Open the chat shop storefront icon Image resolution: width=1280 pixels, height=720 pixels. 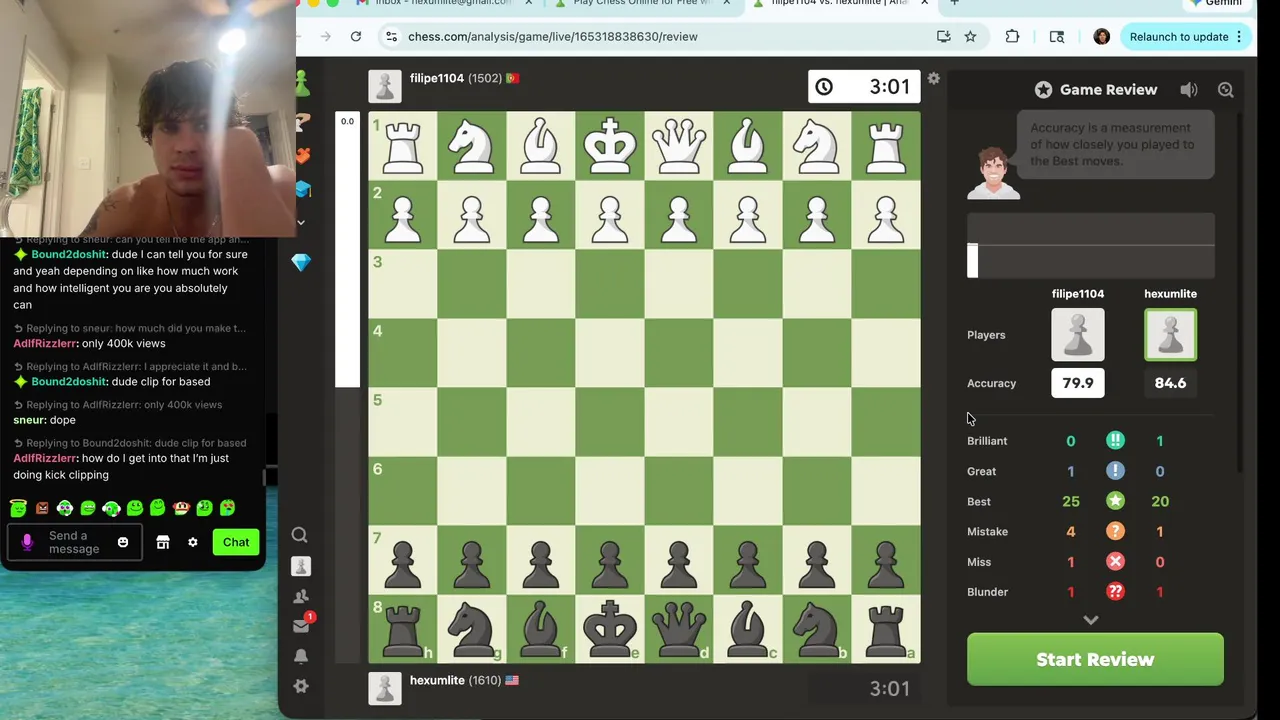pyautogui.click(x=163, y=542)
